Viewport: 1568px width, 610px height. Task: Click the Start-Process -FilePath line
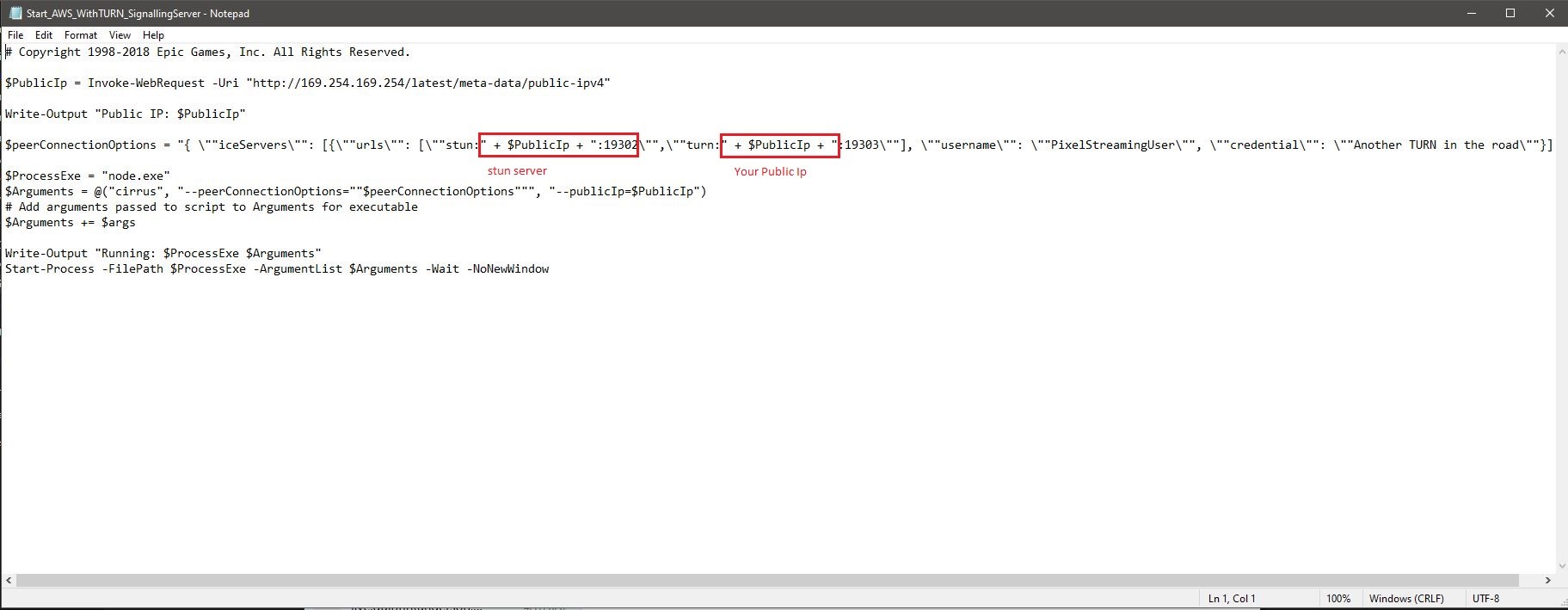coord(277,269)
